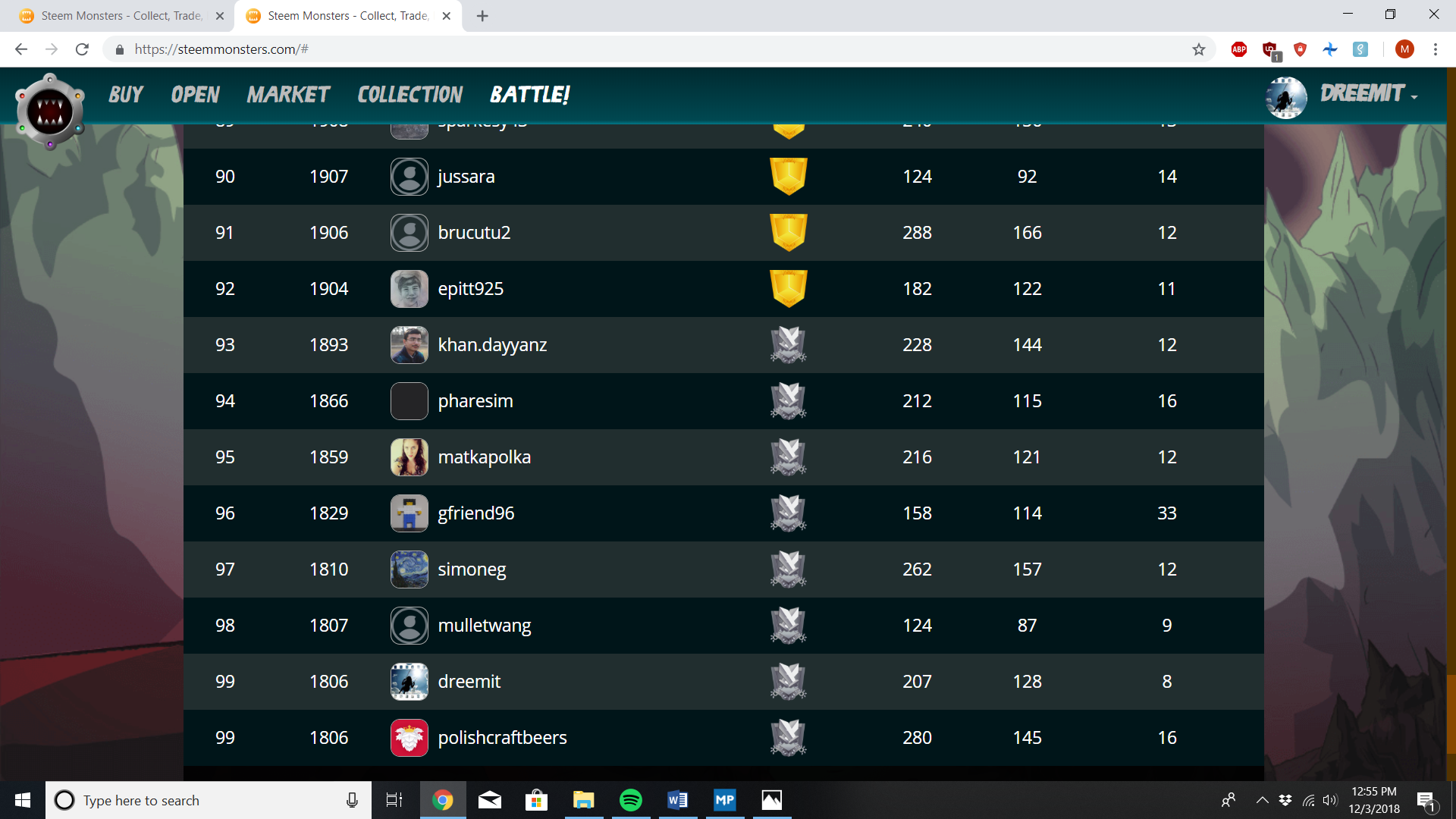Select the mulletwang player name
The width and height of the screenshot is (1456, 819).
pyautogui.click(x=484, y=626)
